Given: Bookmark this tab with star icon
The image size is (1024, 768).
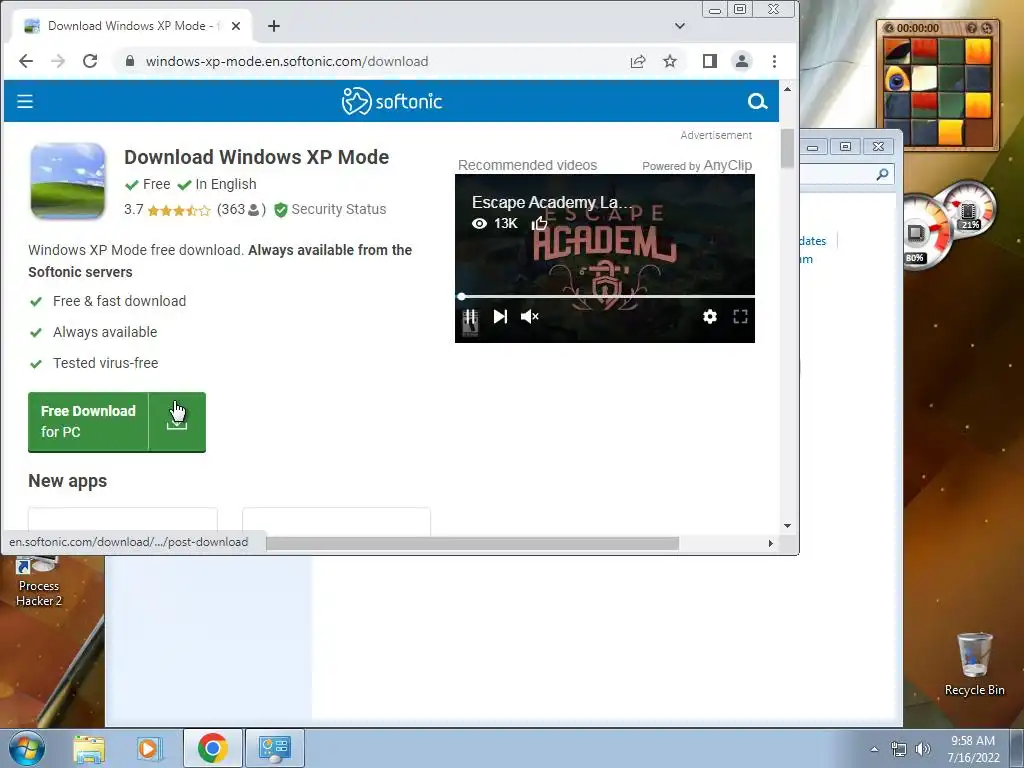Looking at the screenshot, I should (670, 61).
